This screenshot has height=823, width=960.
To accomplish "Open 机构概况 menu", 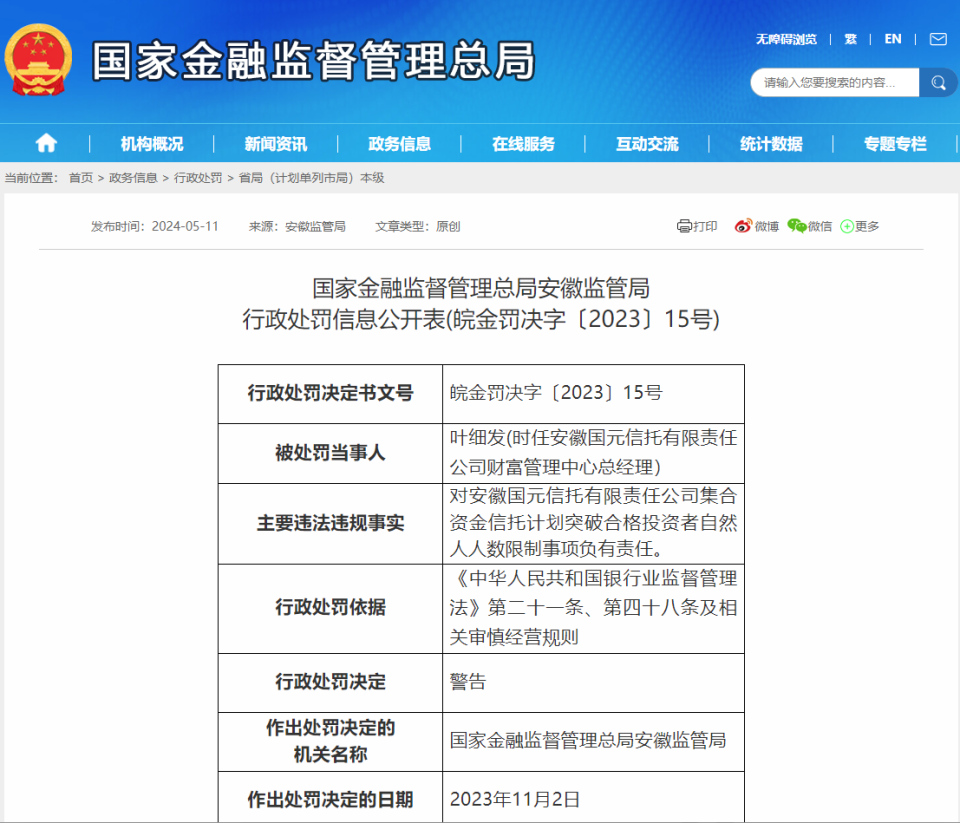I will click(x=152, y=144).
